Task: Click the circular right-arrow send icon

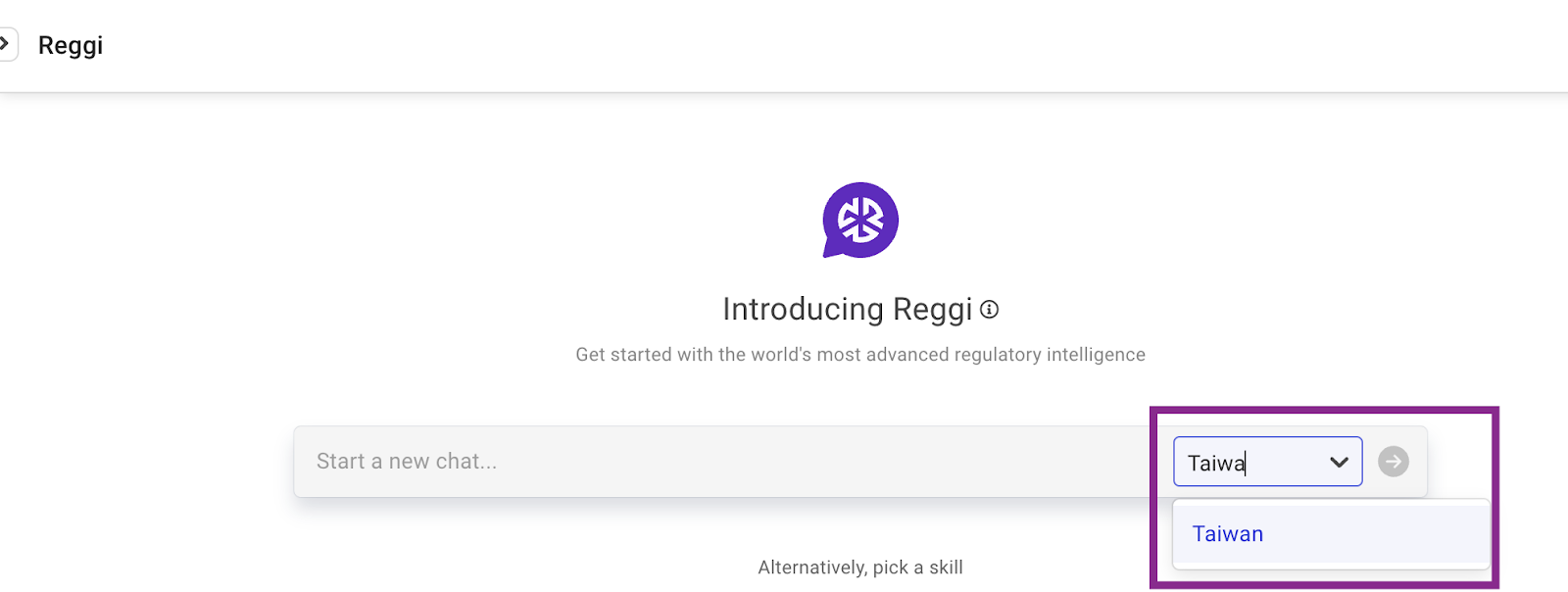Action: point(1393,462)
